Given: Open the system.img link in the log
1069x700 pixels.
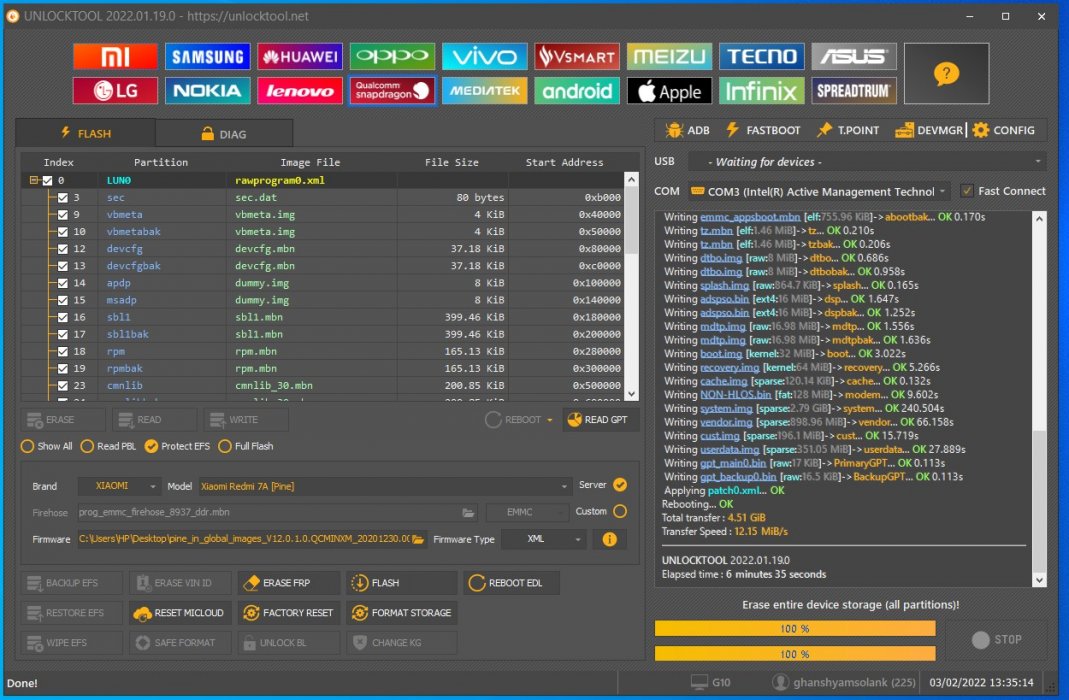Looking at the screenshot, I should coord(726,408).
